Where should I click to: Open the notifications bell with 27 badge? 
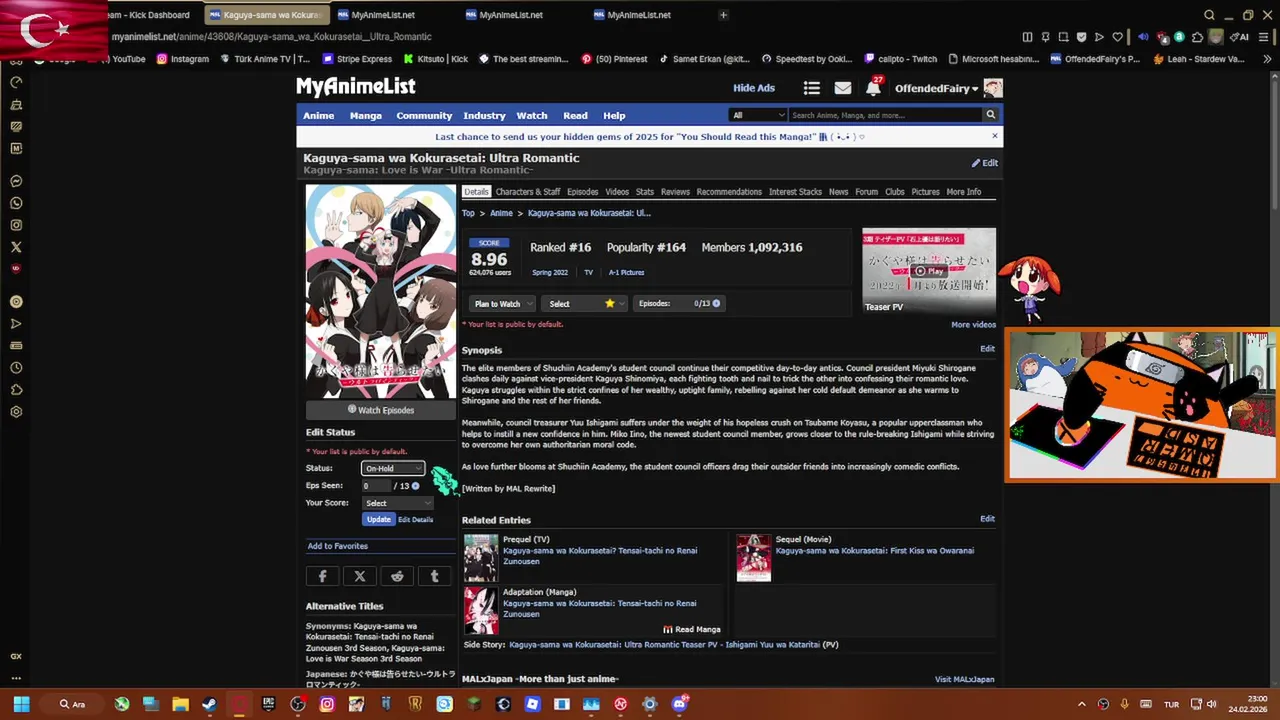point(873,88)
